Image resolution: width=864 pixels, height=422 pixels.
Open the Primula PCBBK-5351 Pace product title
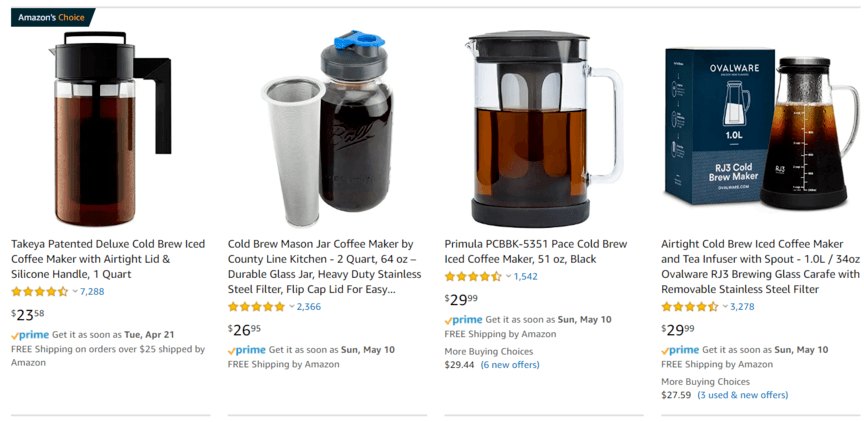pyautogui.click(x=536, y=251)
